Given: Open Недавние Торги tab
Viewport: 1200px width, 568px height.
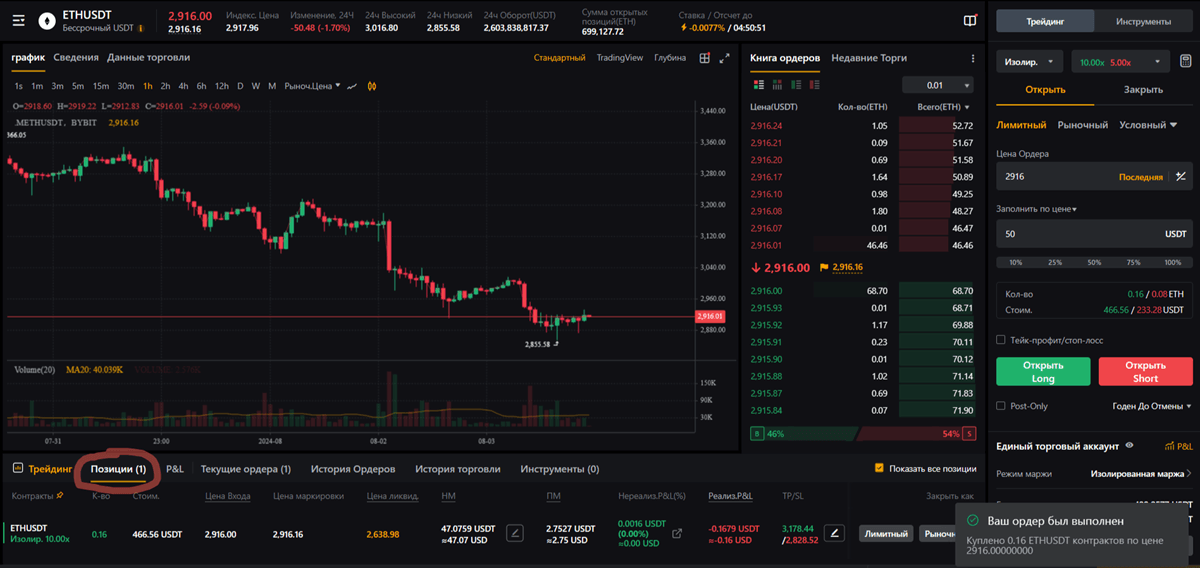Looking at the screenshot, I should pyautogui.click(x=869, y=58).
